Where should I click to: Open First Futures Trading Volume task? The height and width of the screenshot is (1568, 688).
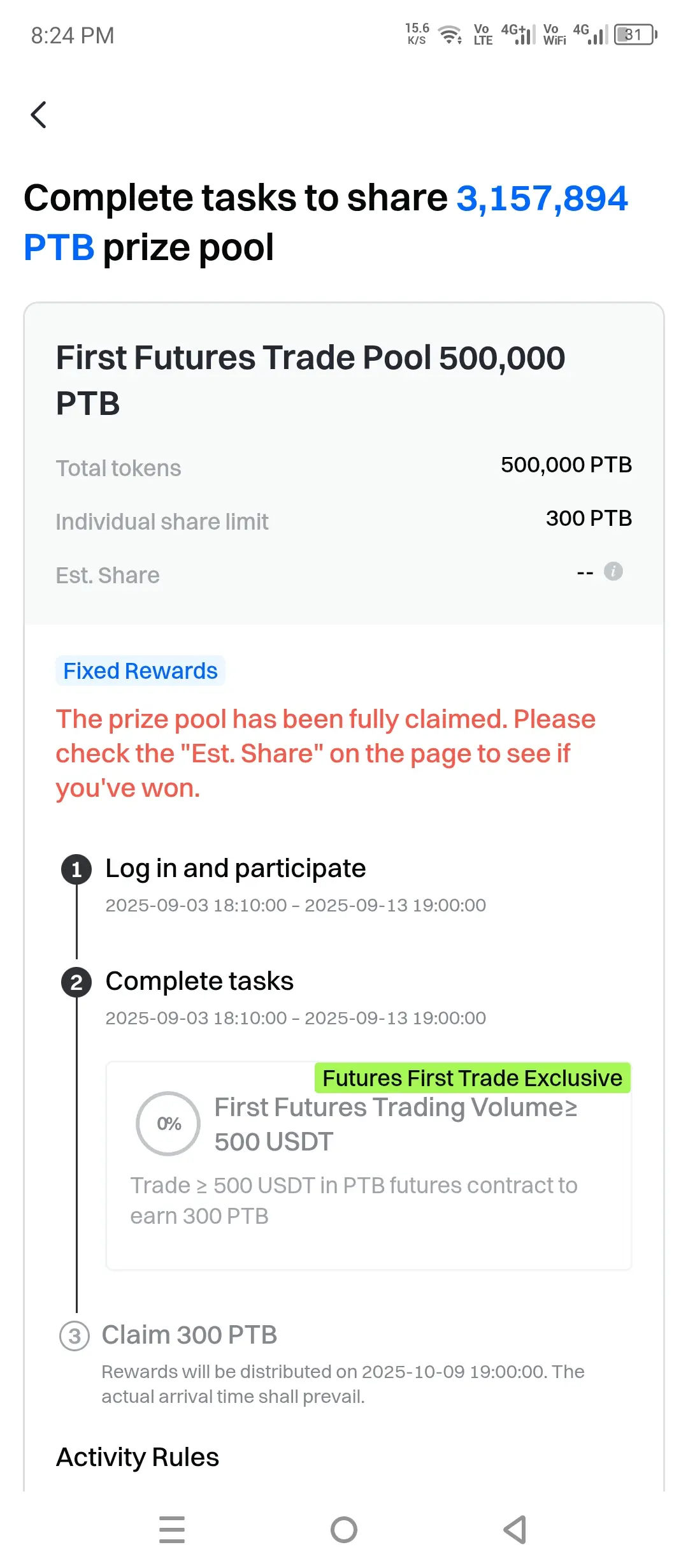point(369,1166)
